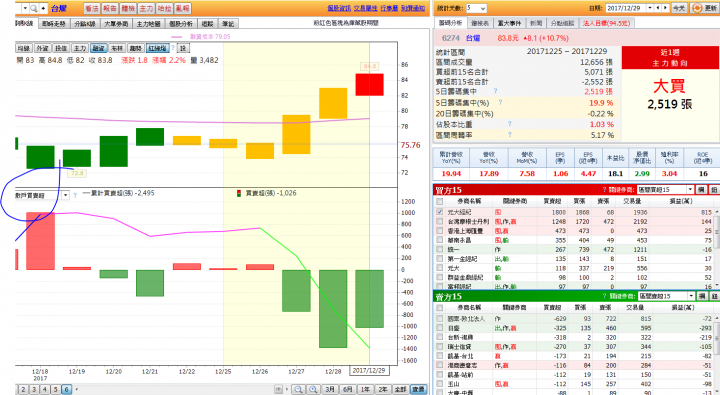Click the question mark help icon beside 紅綠燈
The width and height of the screenshot is (720, 395).
[173, 48]
